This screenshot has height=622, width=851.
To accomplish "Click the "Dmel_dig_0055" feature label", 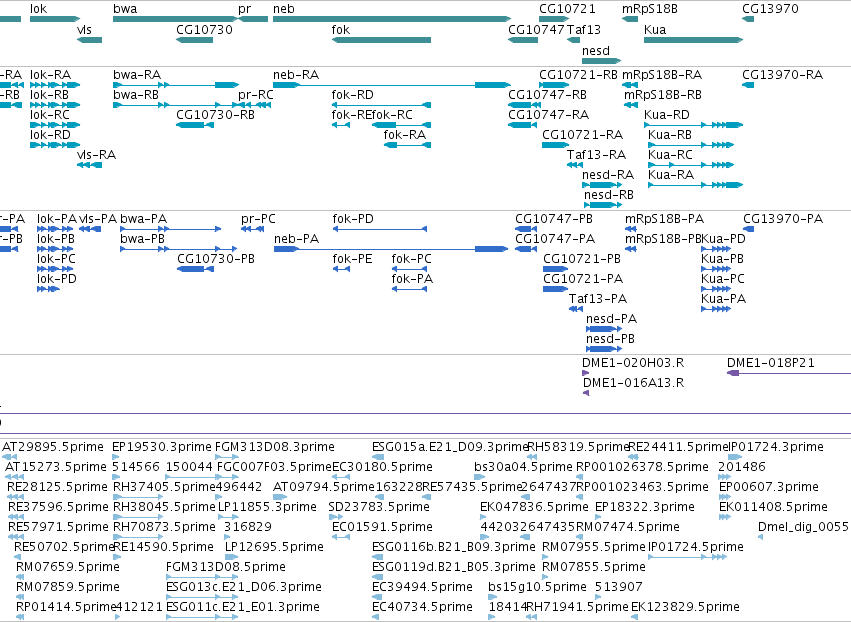I will [x=803, y=526].
